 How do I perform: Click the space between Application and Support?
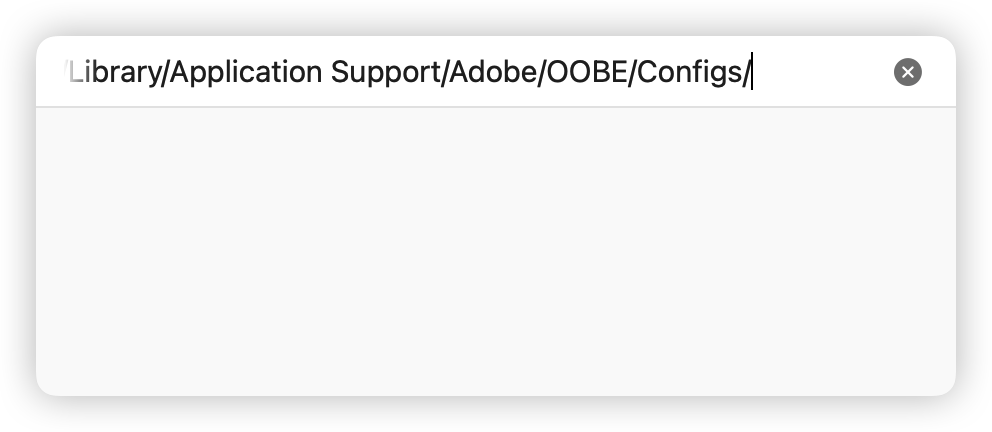click(326, 72)
